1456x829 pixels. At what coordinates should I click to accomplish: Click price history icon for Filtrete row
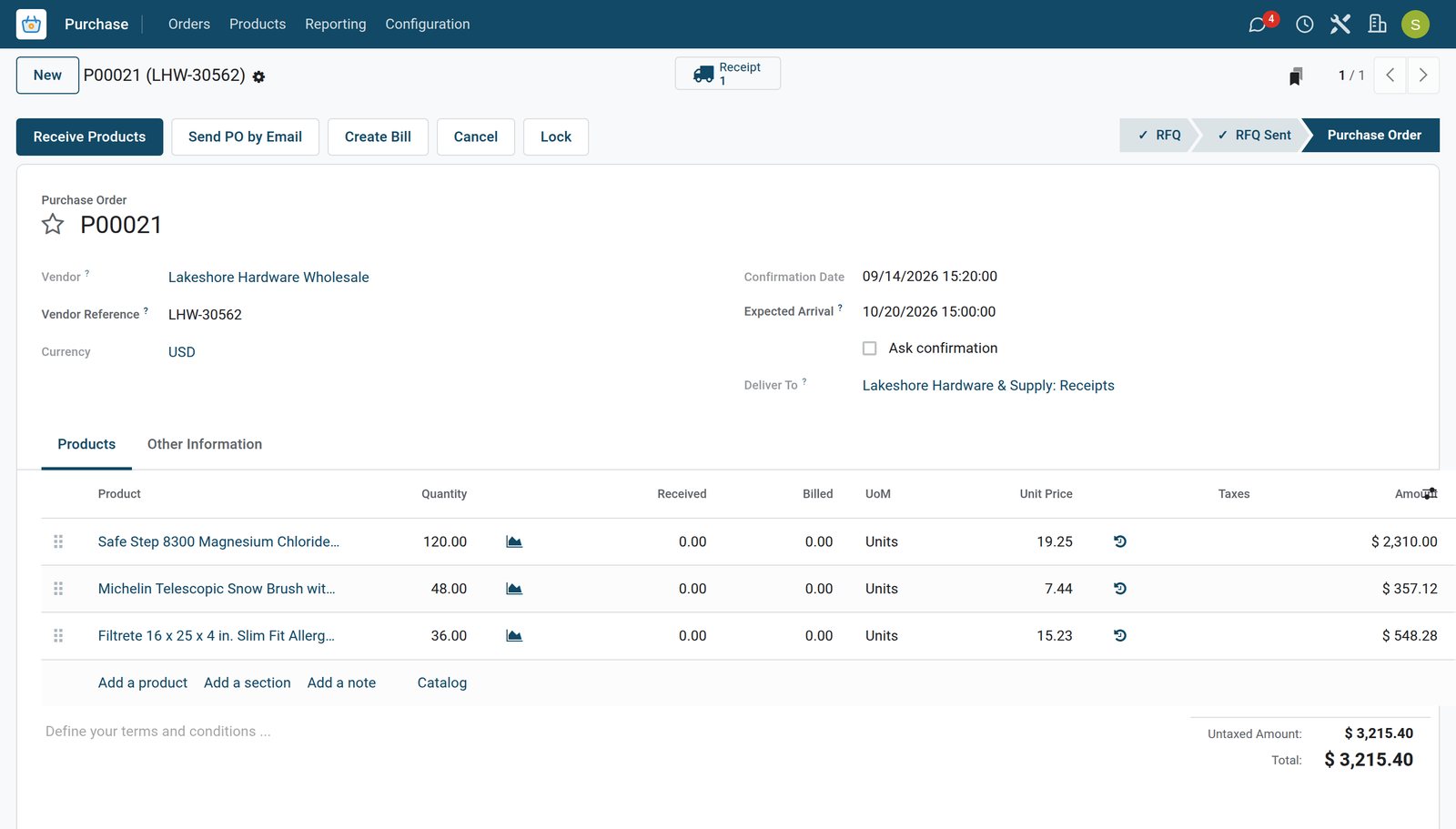[x=1120, y=636]
